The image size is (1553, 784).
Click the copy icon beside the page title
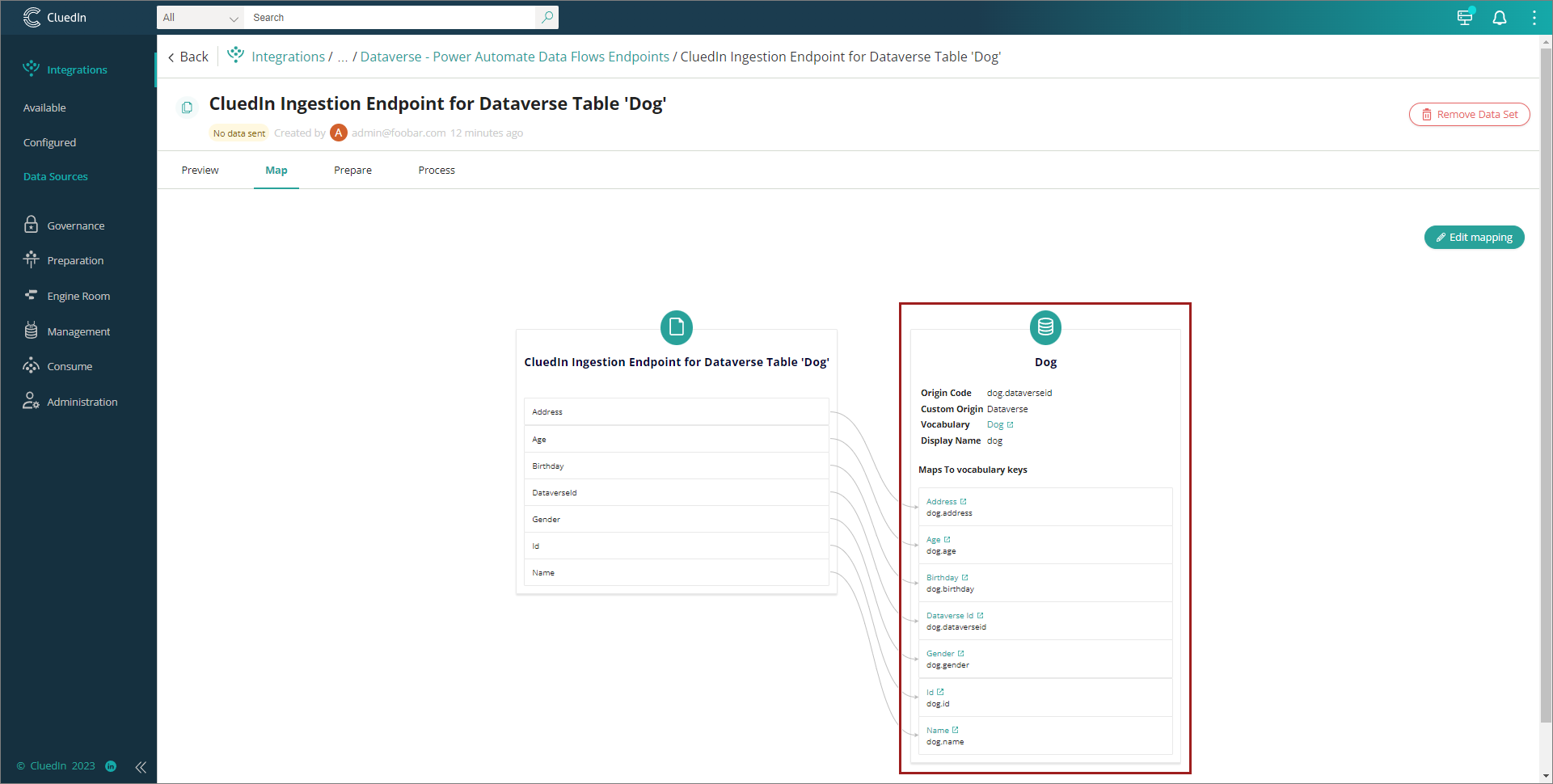[x=187, y=107]
